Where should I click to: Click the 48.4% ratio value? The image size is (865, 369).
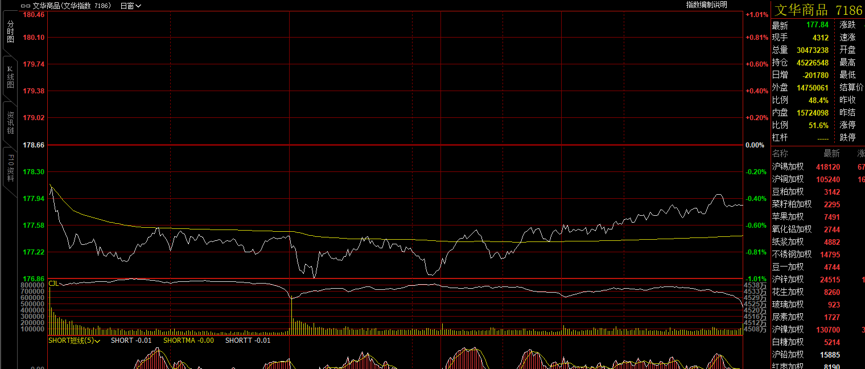coord(819,100)
